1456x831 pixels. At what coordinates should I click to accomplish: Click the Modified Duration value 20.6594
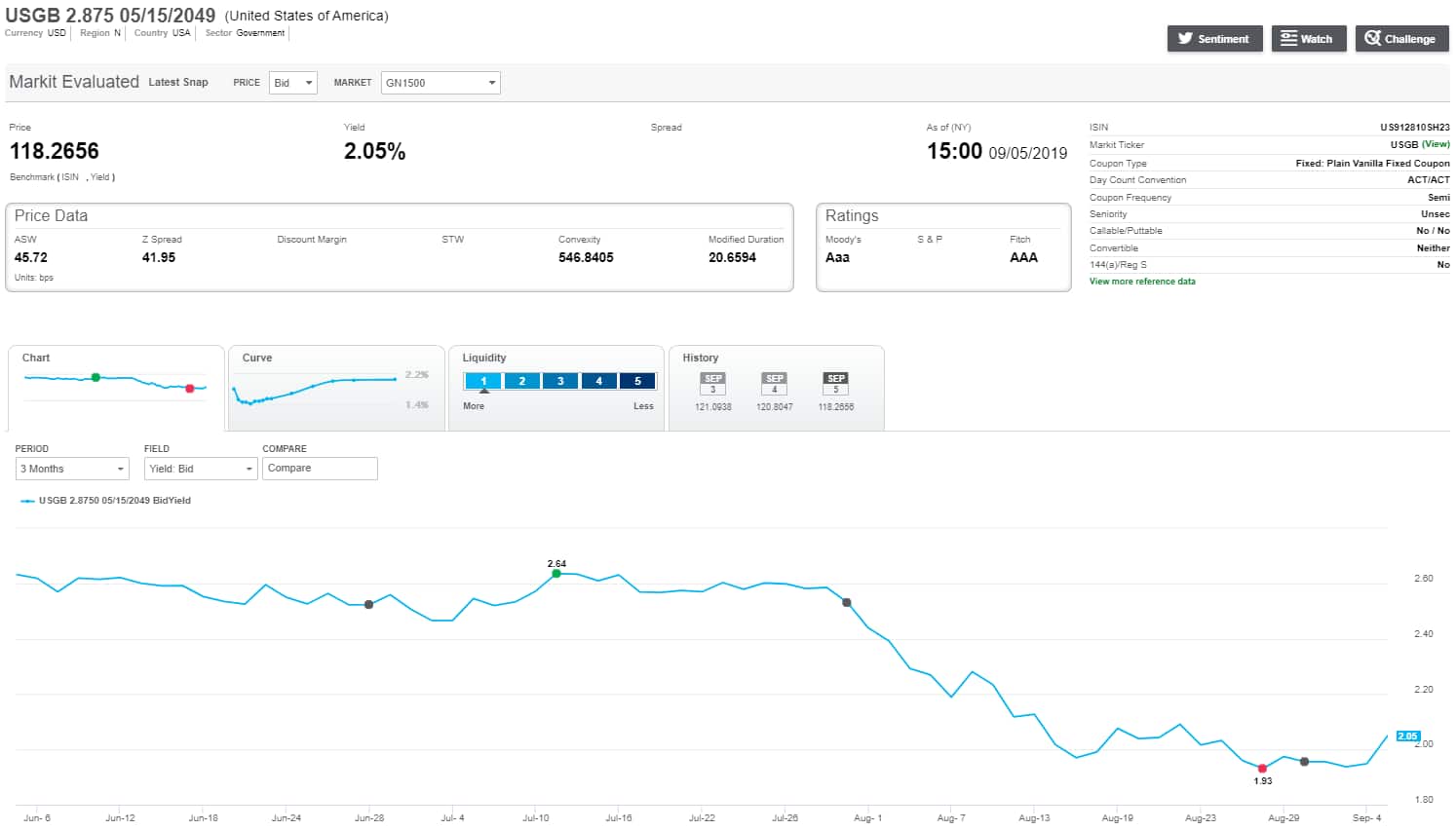[x=732, y=257]
